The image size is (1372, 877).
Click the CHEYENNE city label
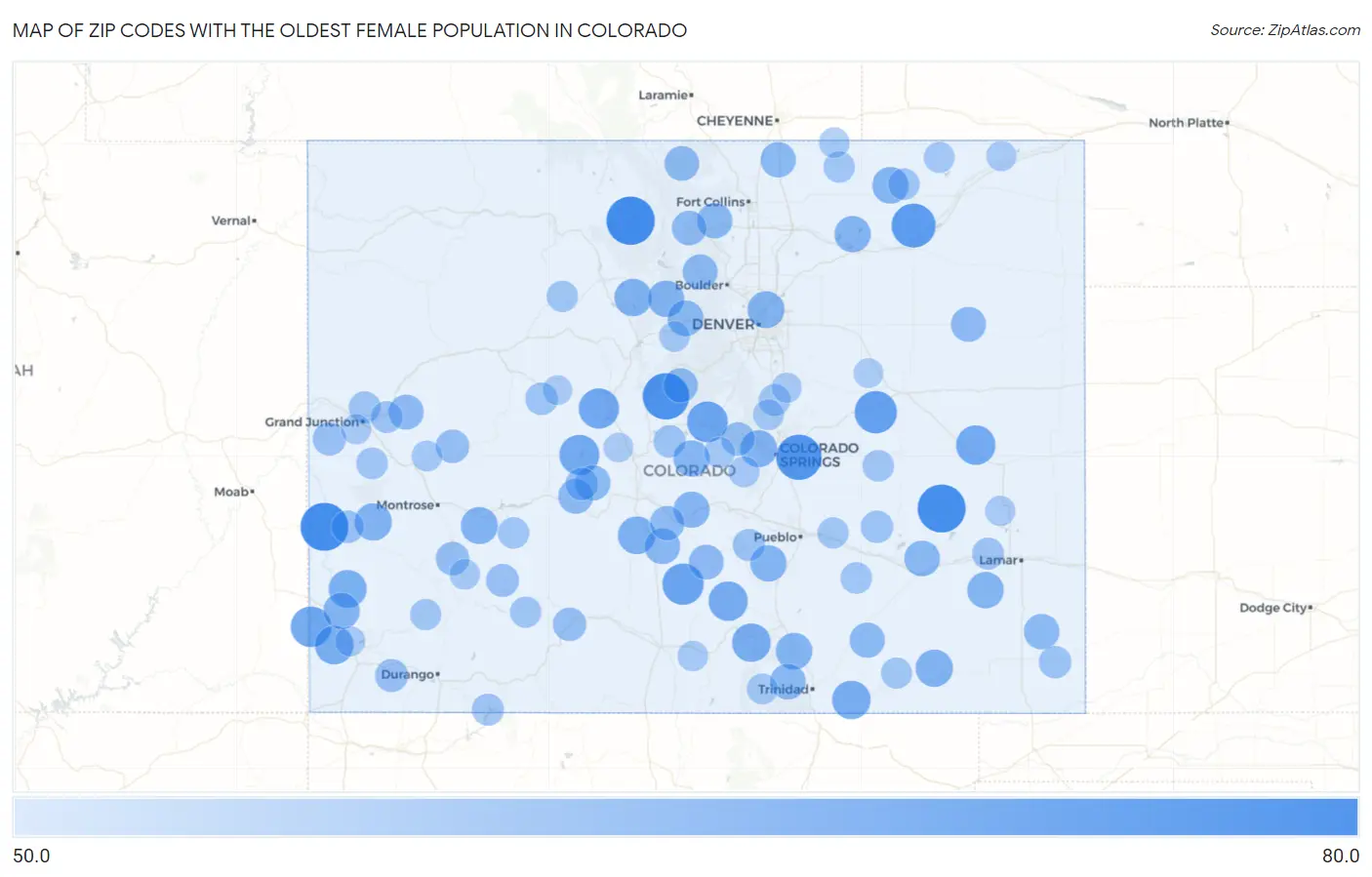737,121
